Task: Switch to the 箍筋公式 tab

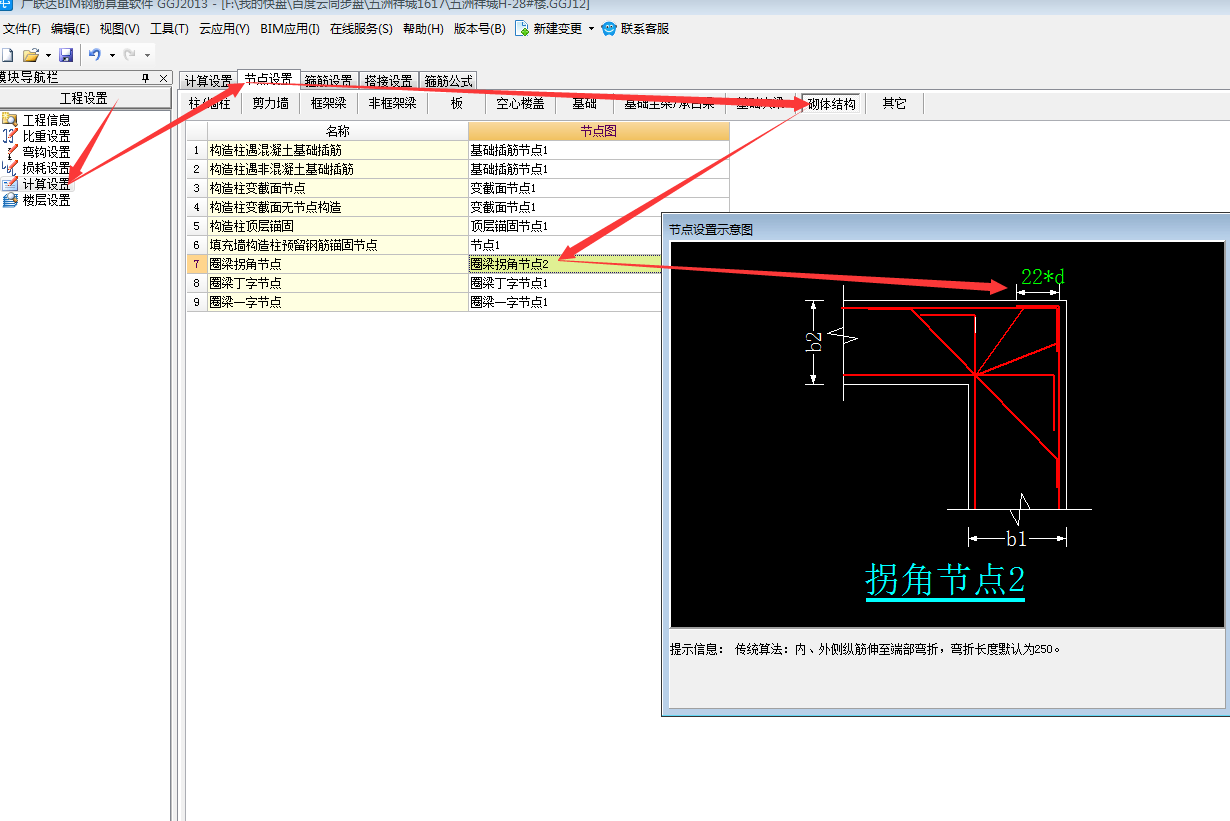Action: 448,81
